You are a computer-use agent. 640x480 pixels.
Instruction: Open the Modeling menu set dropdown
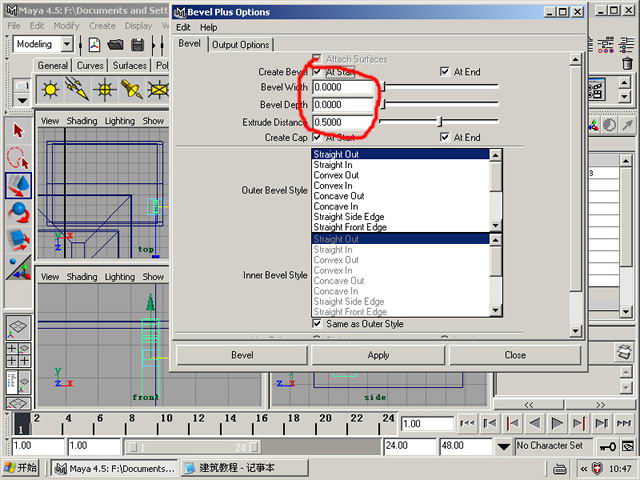[x=67, y=44]
